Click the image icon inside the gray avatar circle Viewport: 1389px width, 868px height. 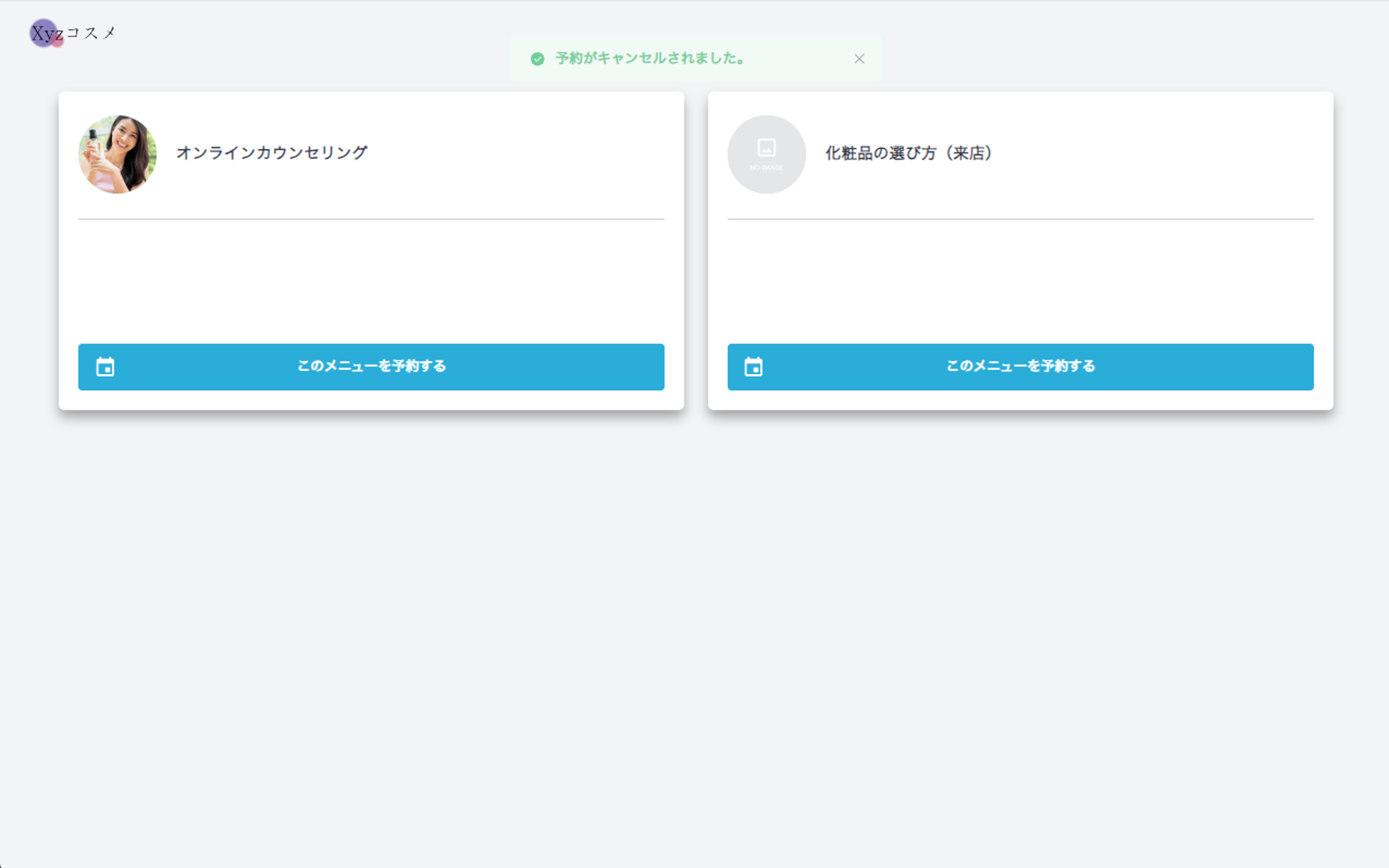point(766,149)
